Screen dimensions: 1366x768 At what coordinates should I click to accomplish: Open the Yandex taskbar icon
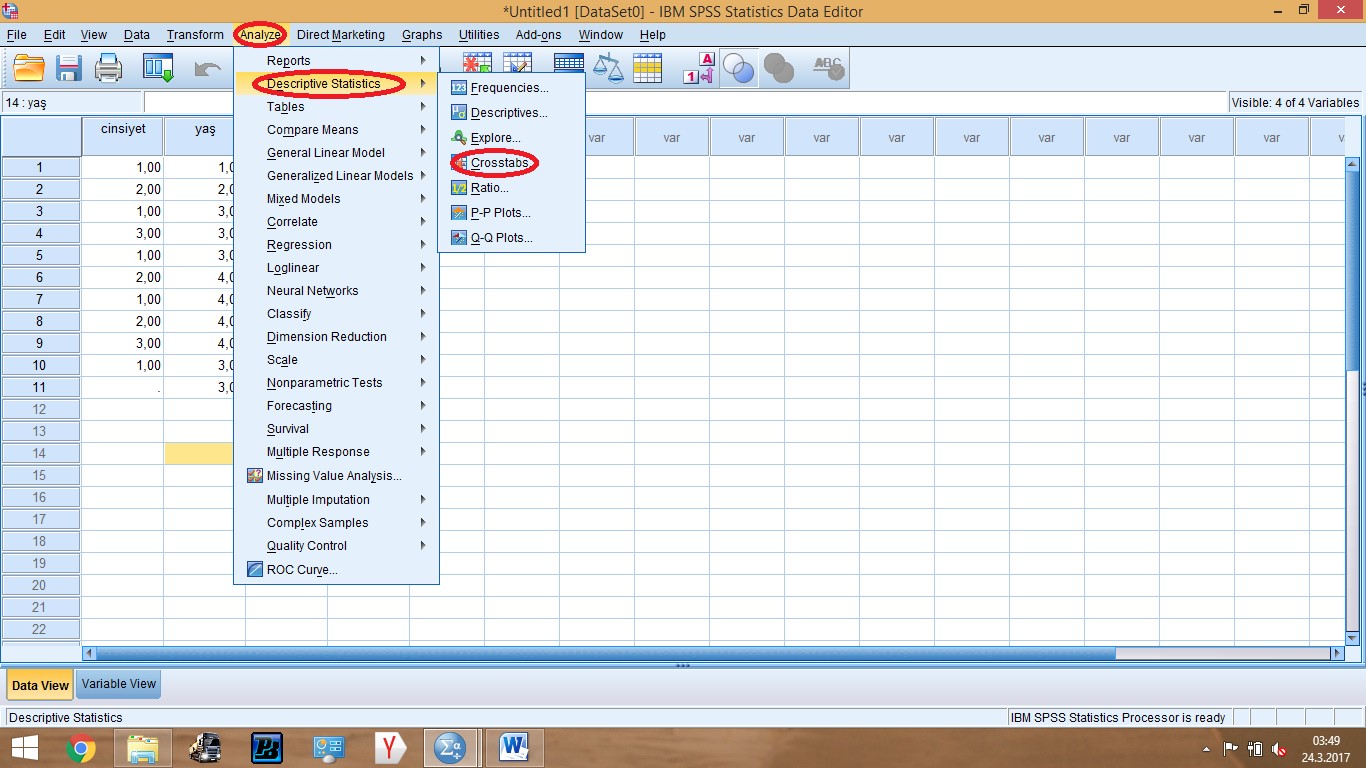[x=390, y=748]
